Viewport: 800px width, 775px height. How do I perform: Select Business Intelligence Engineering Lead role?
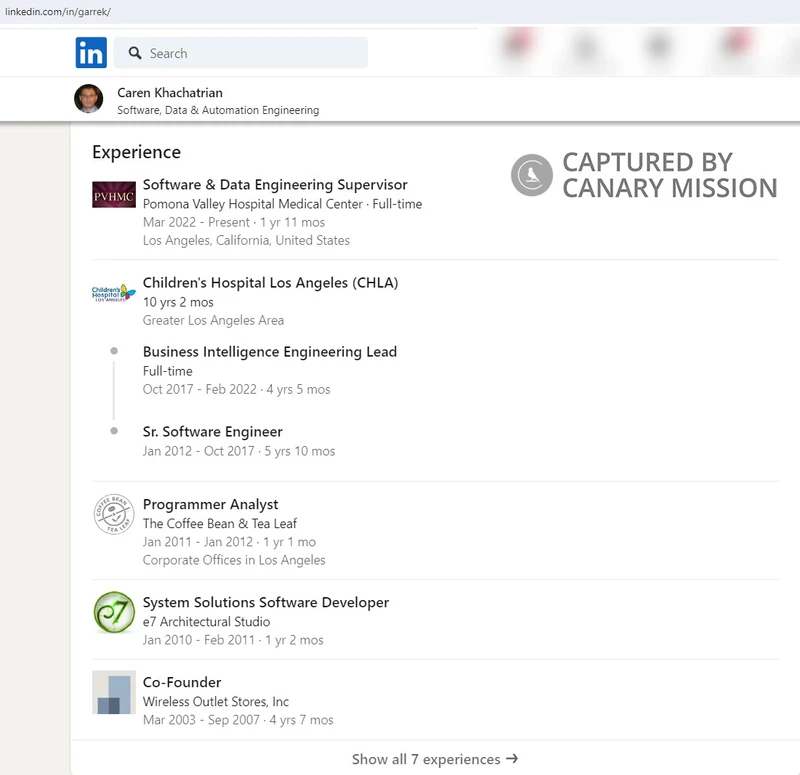click(270, 352)
